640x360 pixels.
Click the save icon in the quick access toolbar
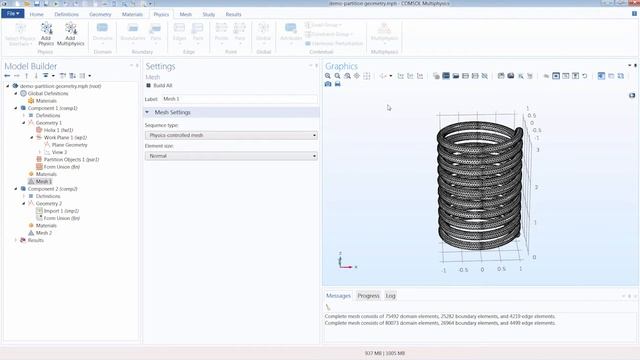pos(37,4)
